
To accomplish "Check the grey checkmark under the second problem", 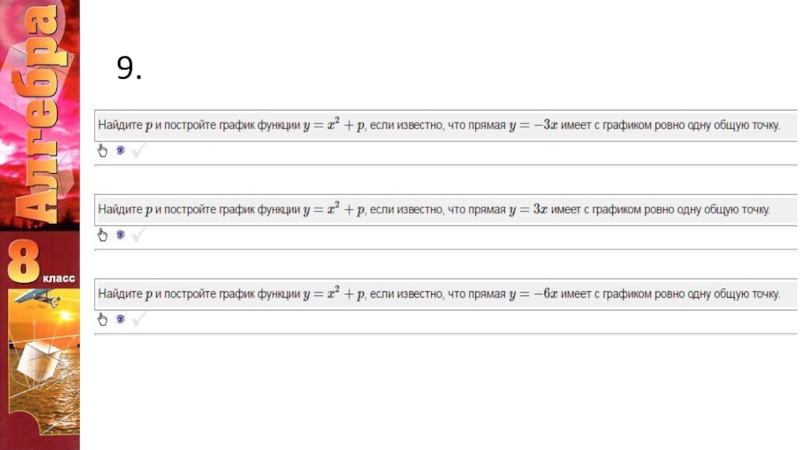I will pyautogui.click(x=139, y=235).
